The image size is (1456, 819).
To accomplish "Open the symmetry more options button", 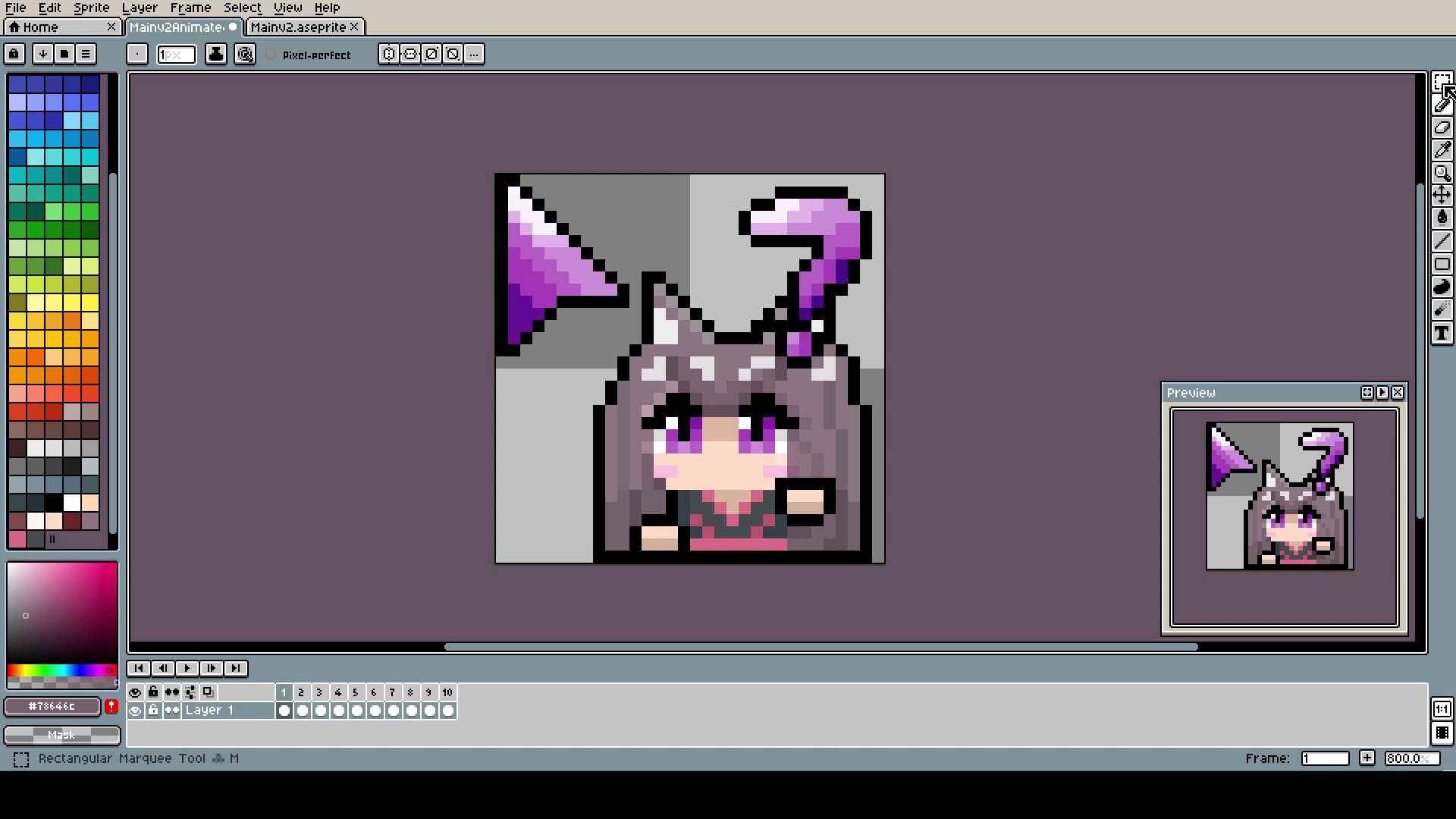I will (x=474, y=54).
